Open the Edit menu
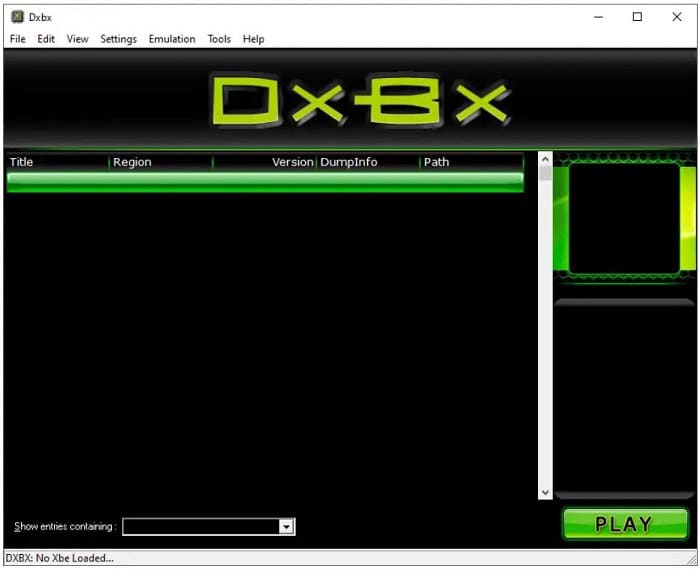700x569 pixels. point(46,39)
